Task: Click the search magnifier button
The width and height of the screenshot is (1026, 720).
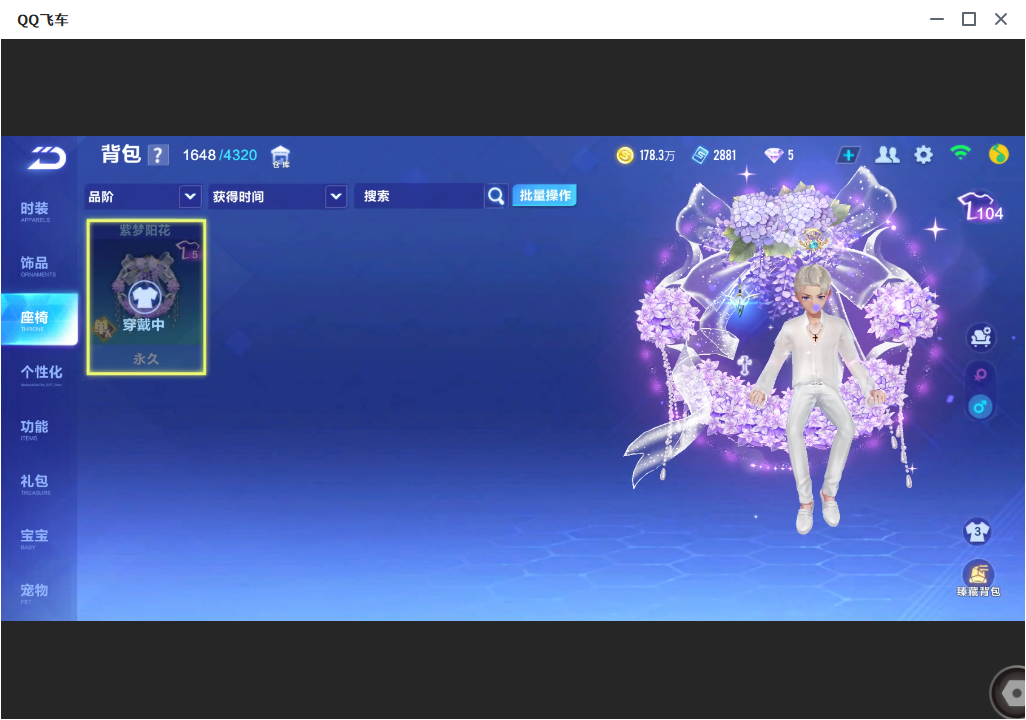Action: [x=496, y=196]
